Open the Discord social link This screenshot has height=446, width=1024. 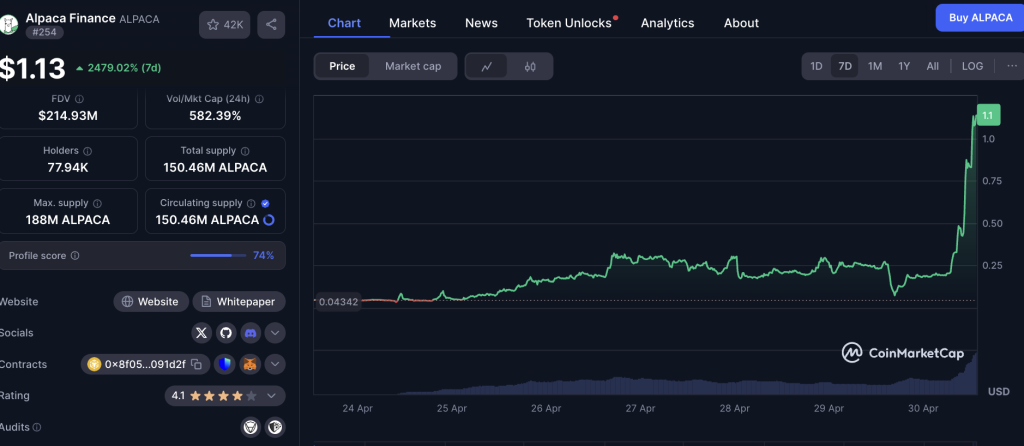coord(250,333)
